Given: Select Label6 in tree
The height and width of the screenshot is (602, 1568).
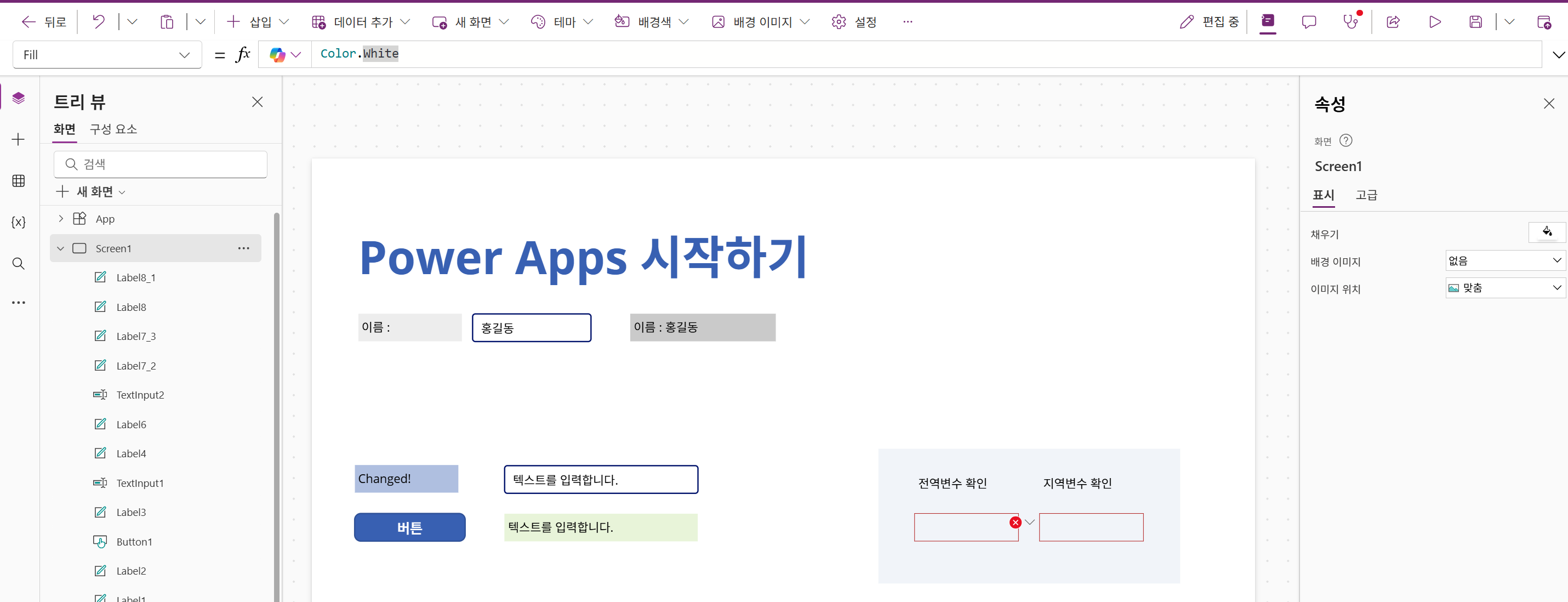Looking at the screenshot, I should [x=132, y=425].
